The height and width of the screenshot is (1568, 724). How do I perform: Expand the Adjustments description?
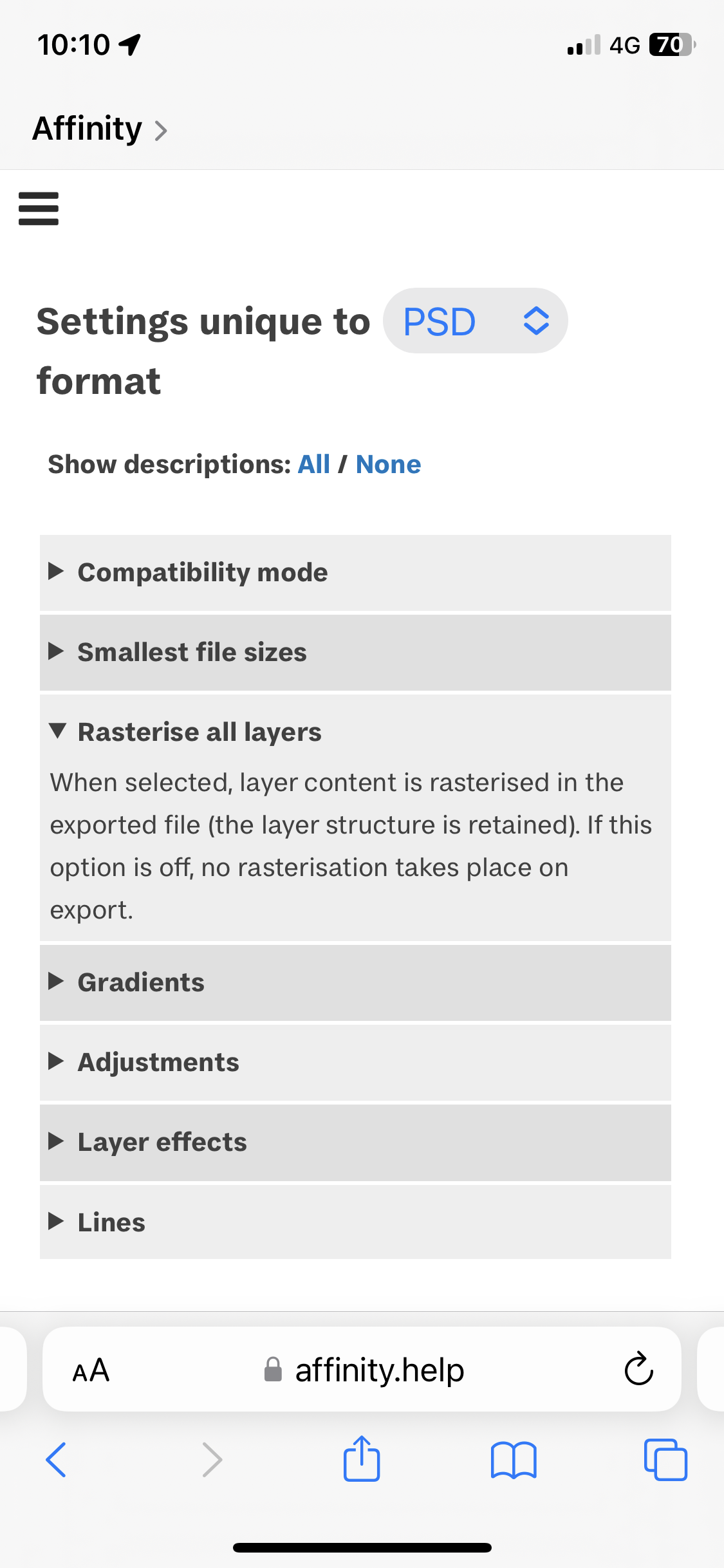(x=158, y=1062)
